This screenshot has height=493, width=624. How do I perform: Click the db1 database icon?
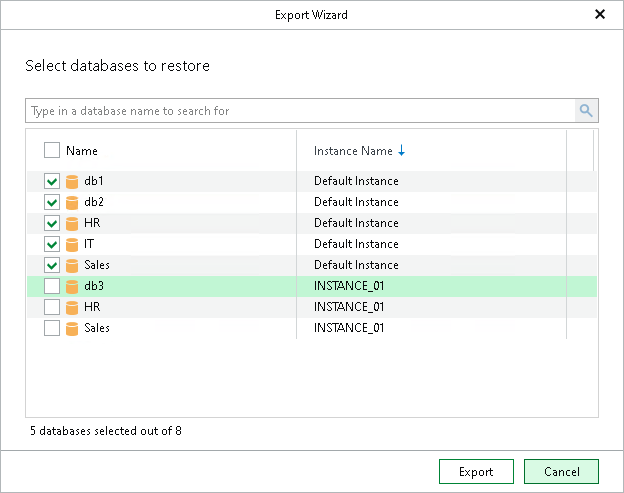72,182
